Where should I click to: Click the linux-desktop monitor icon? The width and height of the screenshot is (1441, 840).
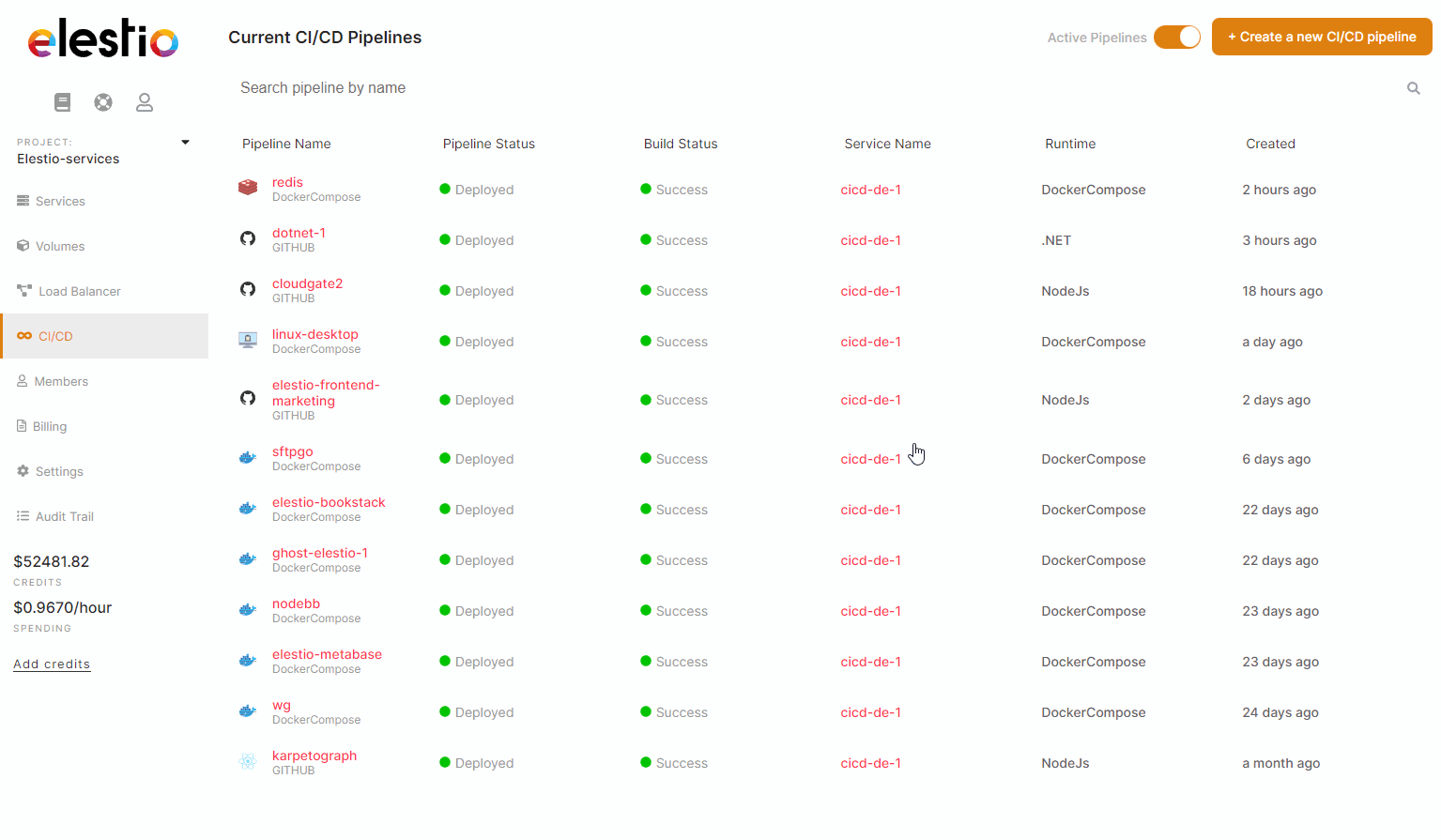click(x=248, y=340)
